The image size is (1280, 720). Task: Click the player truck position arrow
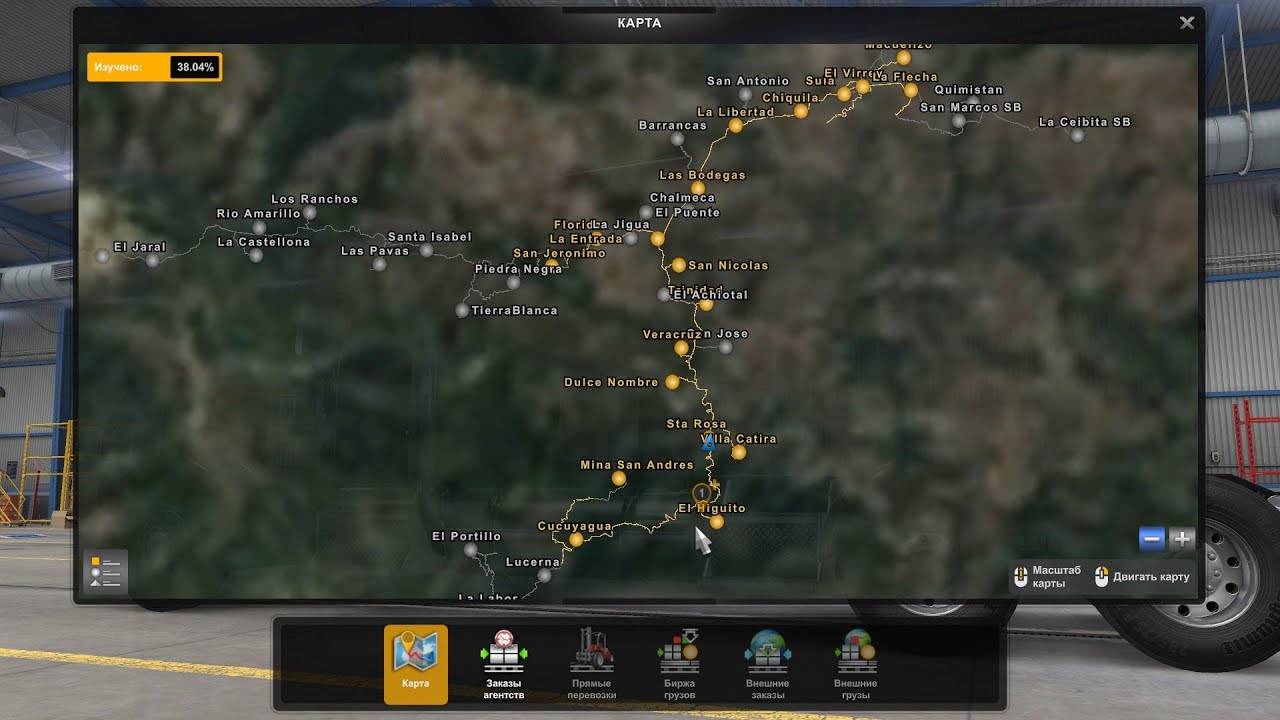[x=709, y=441]
